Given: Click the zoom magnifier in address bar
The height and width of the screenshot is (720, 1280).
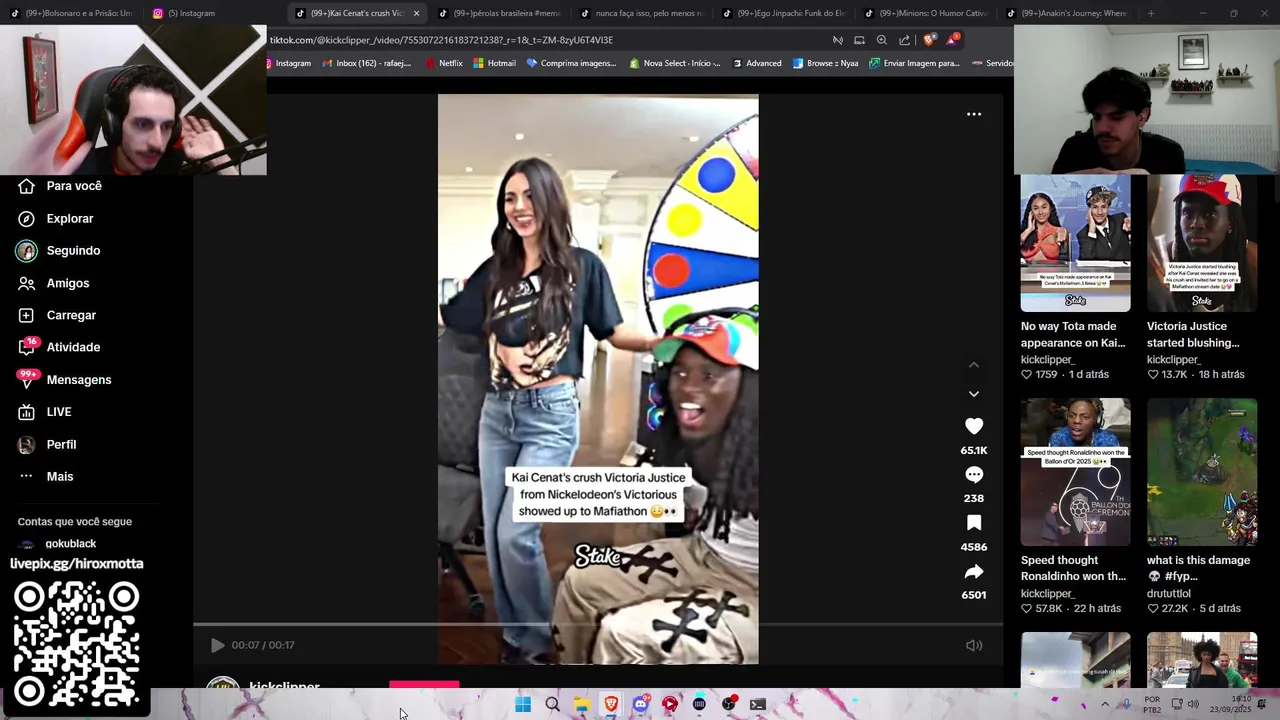Looking at the screenshot, I should coord(881,40).
